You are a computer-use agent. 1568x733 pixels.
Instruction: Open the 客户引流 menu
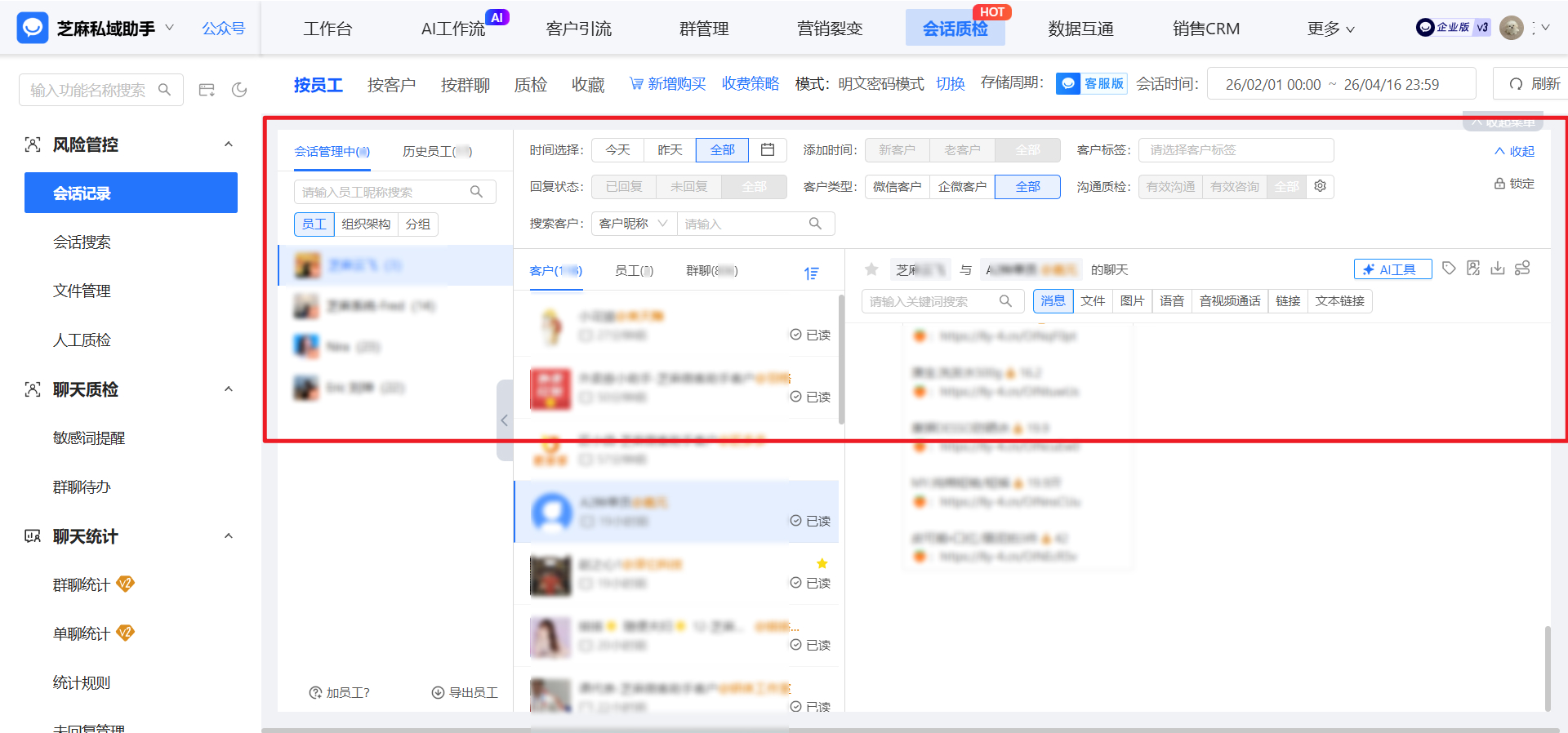pos(579,29)
